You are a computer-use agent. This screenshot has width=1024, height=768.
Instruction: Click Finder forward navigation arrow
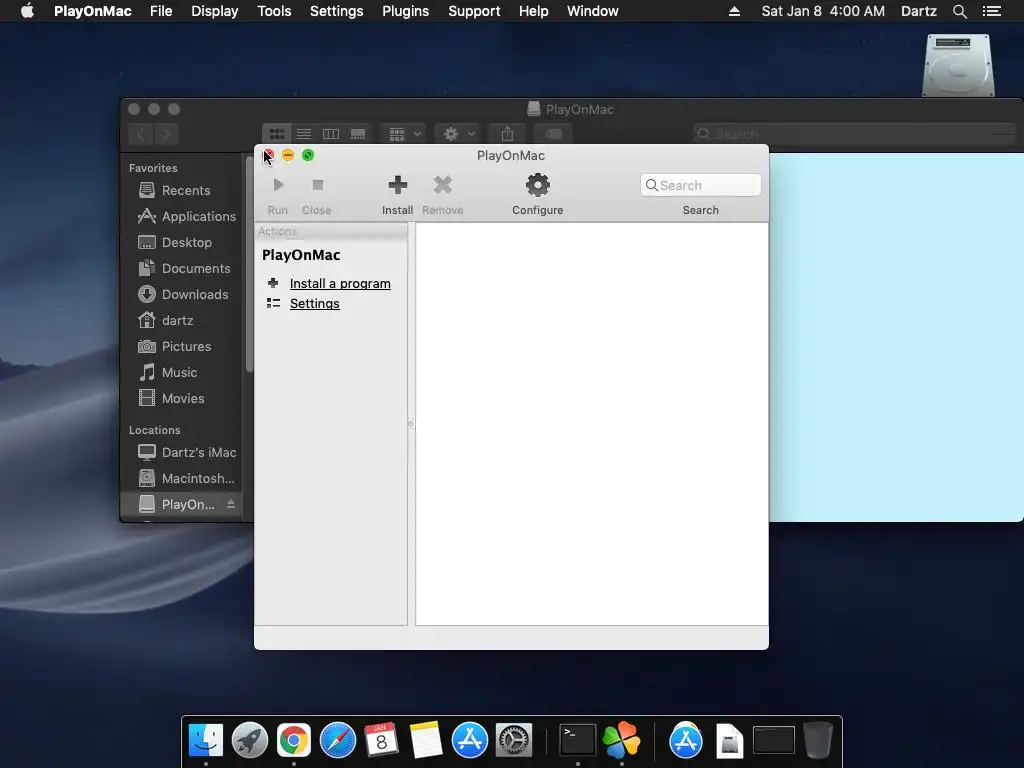coord(167,135)
